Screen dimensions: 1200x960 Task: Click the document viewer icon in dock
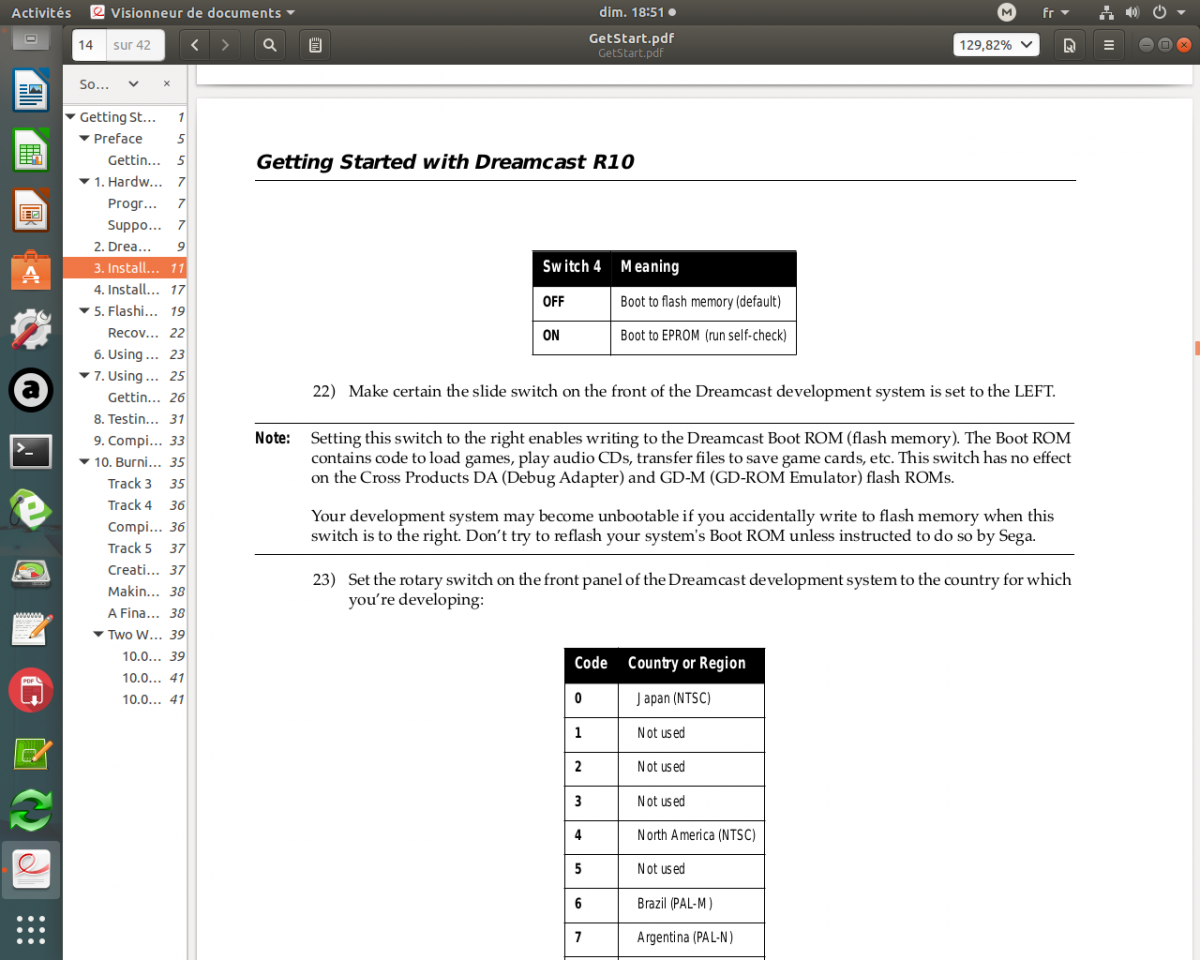[x=31, y=869]
